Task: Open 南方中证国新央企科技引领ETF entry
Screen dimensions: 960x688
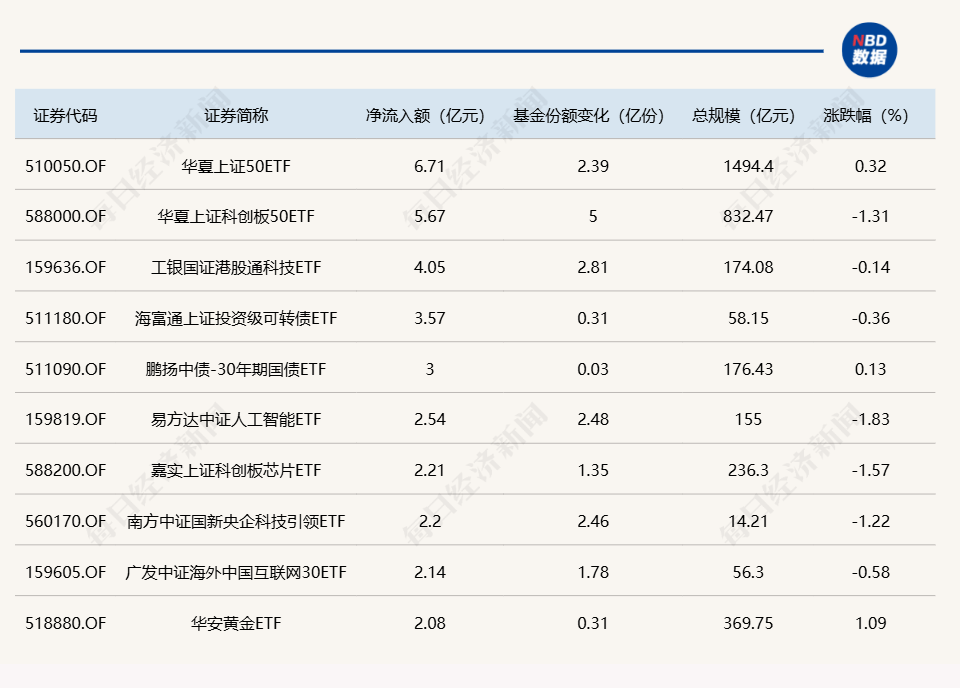Action: (x=236, y=521)
